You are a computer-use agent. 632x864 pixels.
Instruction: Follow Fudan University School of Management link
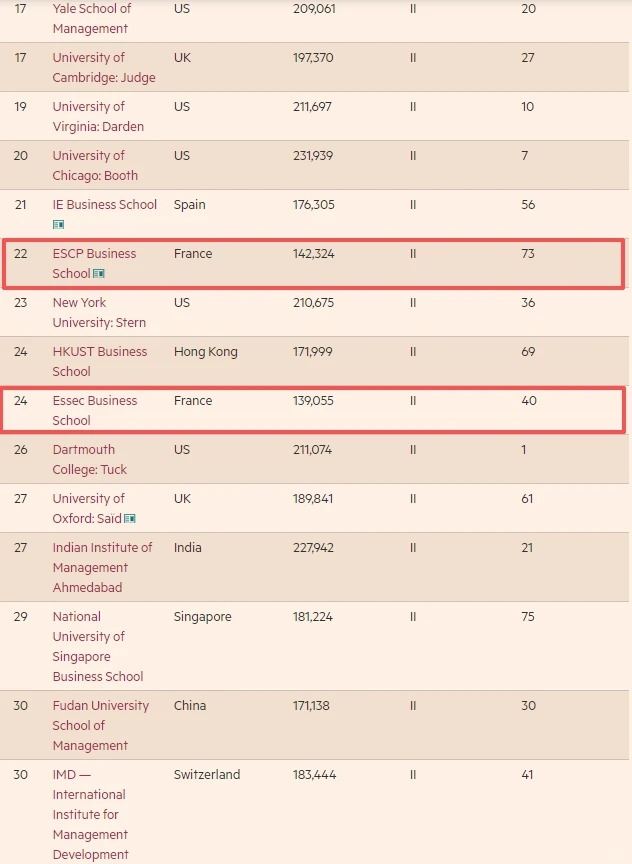(100, 725)
